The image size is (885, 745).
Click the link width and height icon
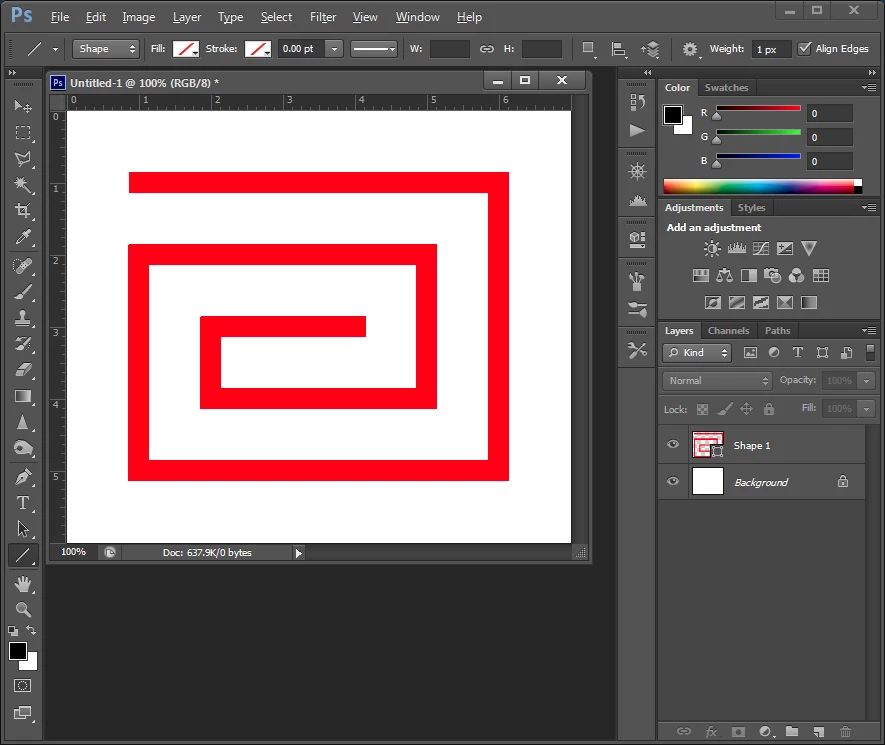point(487,49)
